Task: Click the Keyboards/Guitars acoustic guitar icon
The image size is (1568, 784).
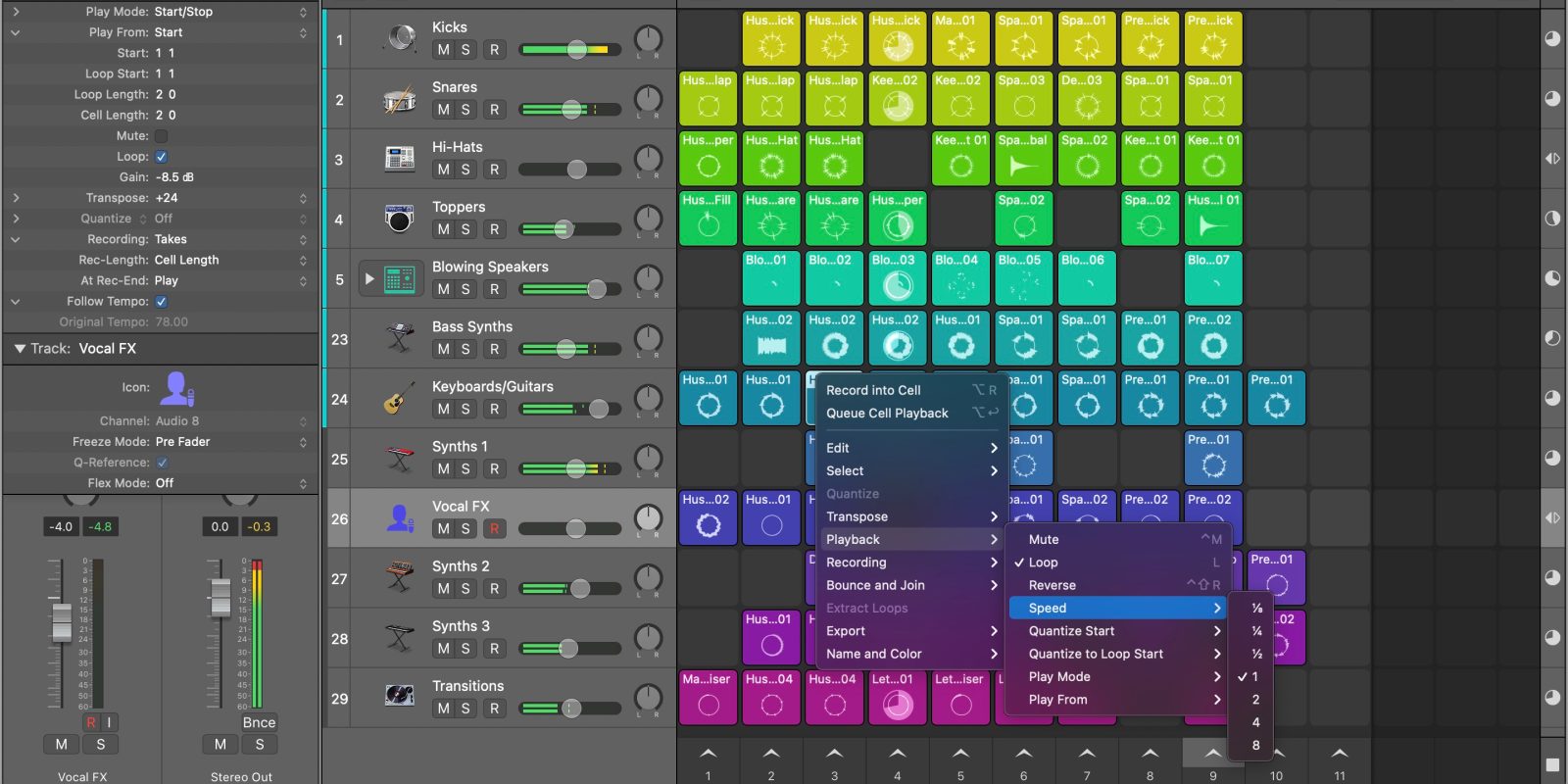Action: pyautogui.click(x=400, y=399)
